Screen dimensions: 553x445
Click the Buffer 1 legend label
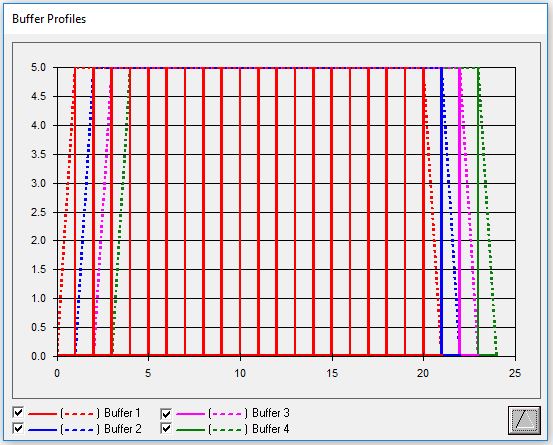point(122,413)
